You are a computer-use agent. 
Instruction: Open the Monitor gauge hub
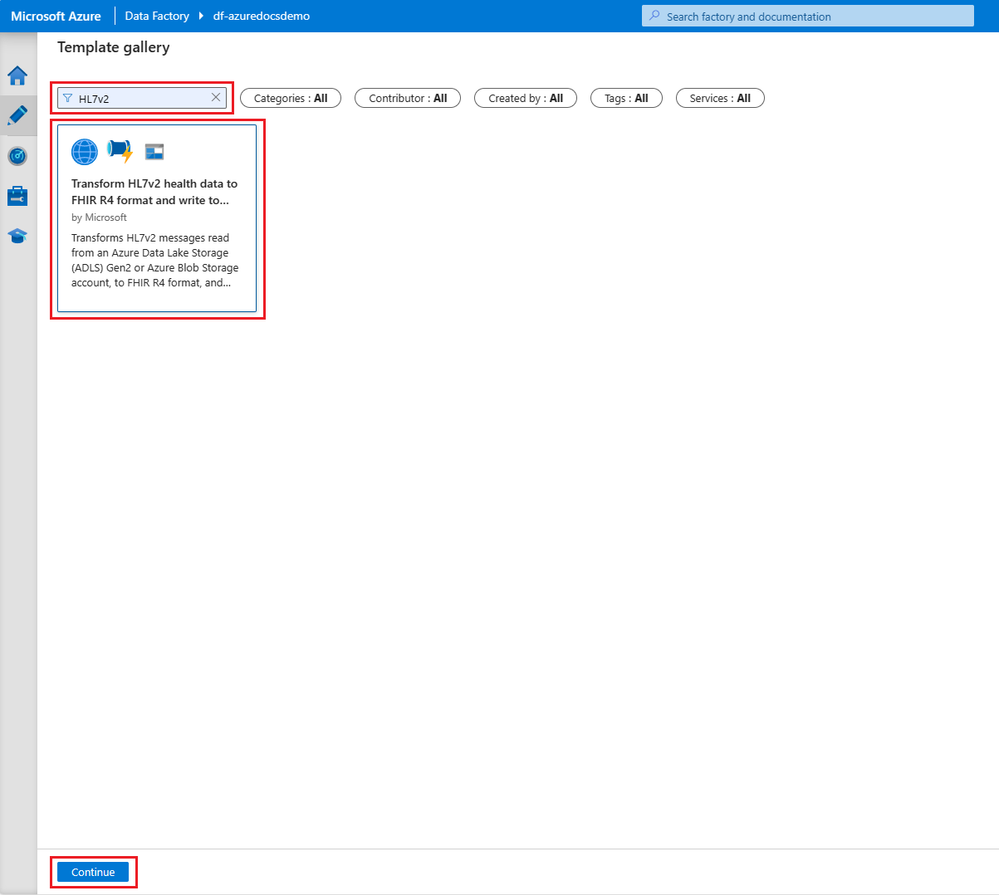tap(18, 156)
